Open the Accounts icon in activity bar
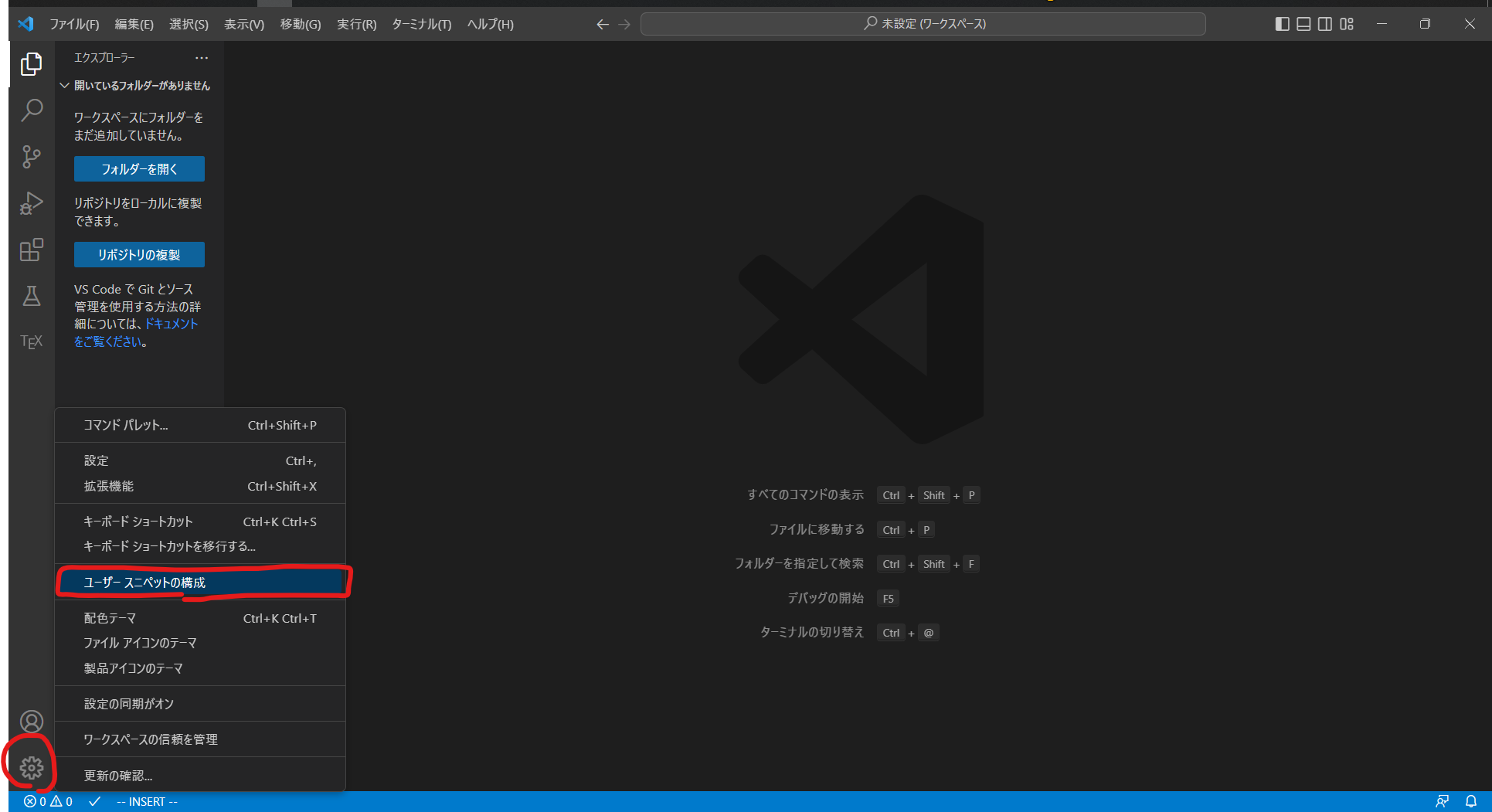Screen dimensions: 1492x812 point(32,722)
